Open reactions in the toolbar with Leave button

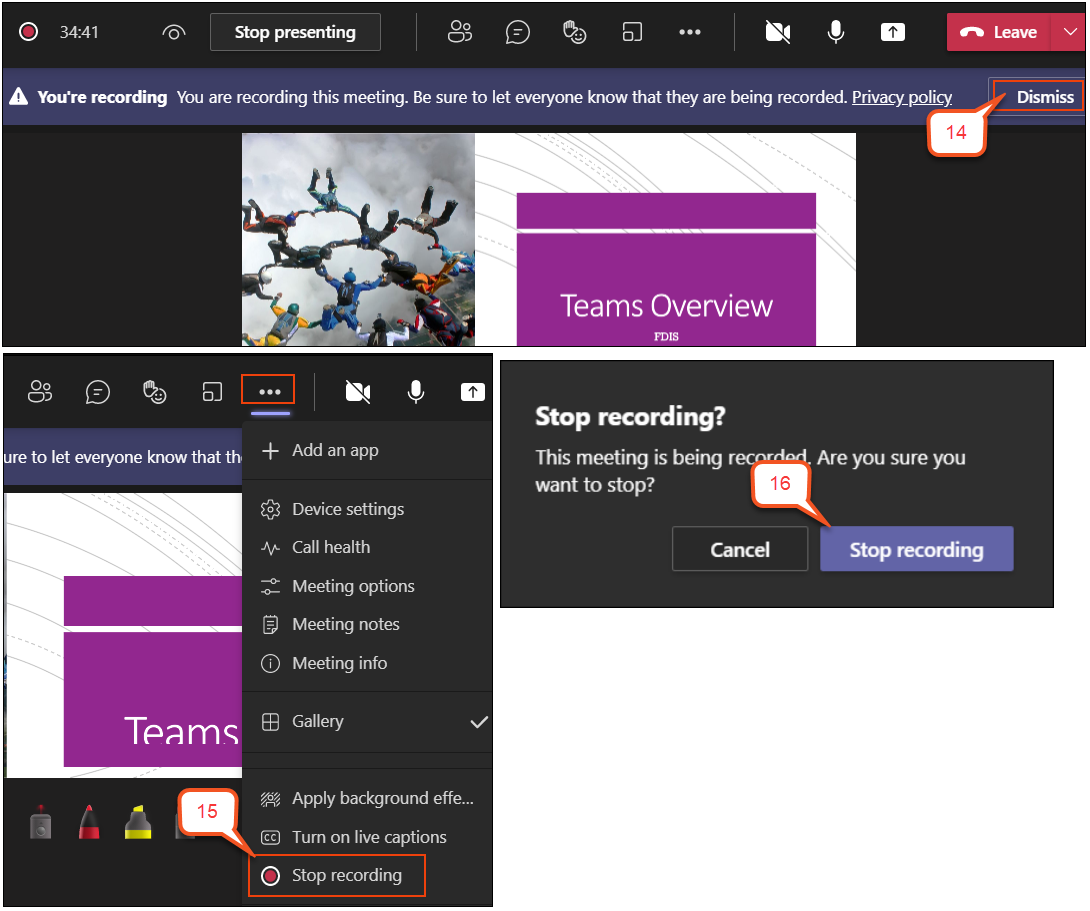[574, 32]
